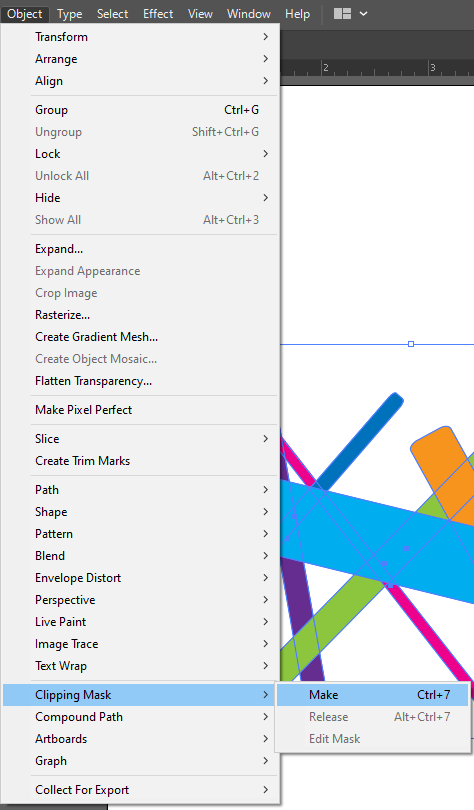Open the Effect menu
Image resolution: width=474 pixels, height=810 pixels.
click(x=158, y=14)
